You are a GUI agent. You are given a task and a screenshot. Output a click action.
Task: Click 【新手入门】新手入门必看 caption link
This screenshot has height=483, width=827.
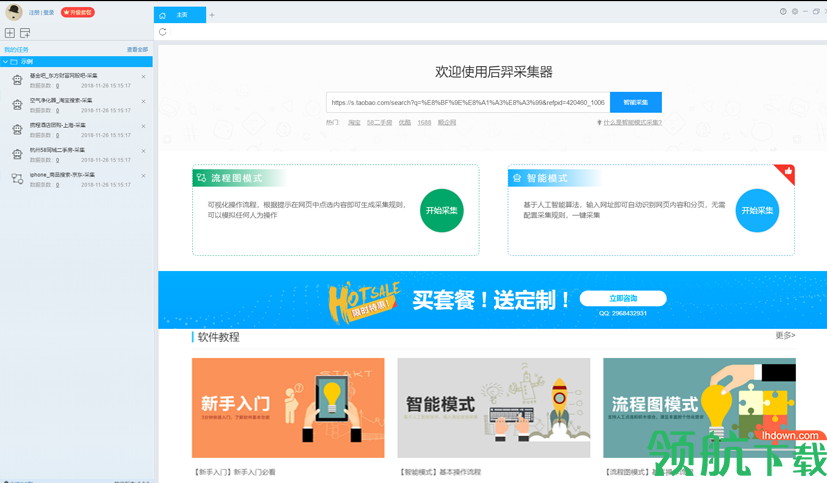click(235, 472)
